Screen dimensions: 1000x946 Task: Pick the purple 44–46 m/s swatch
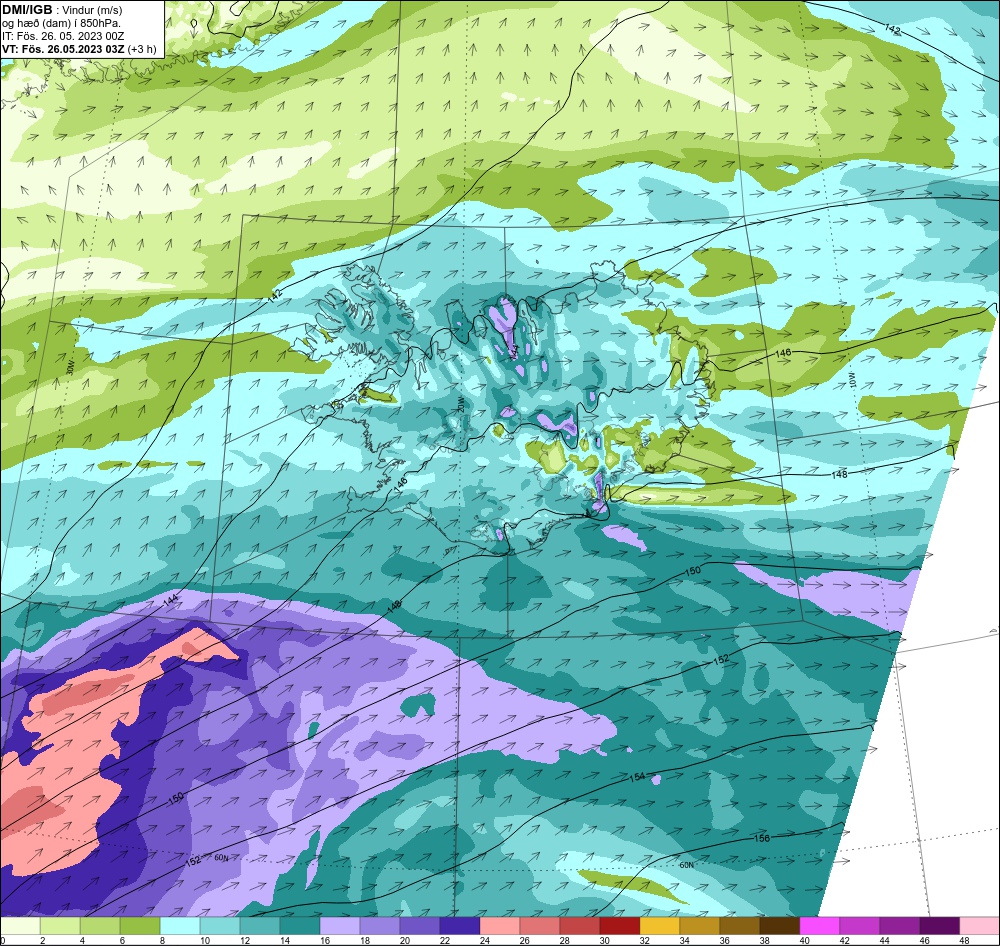[x=899, y=926]
